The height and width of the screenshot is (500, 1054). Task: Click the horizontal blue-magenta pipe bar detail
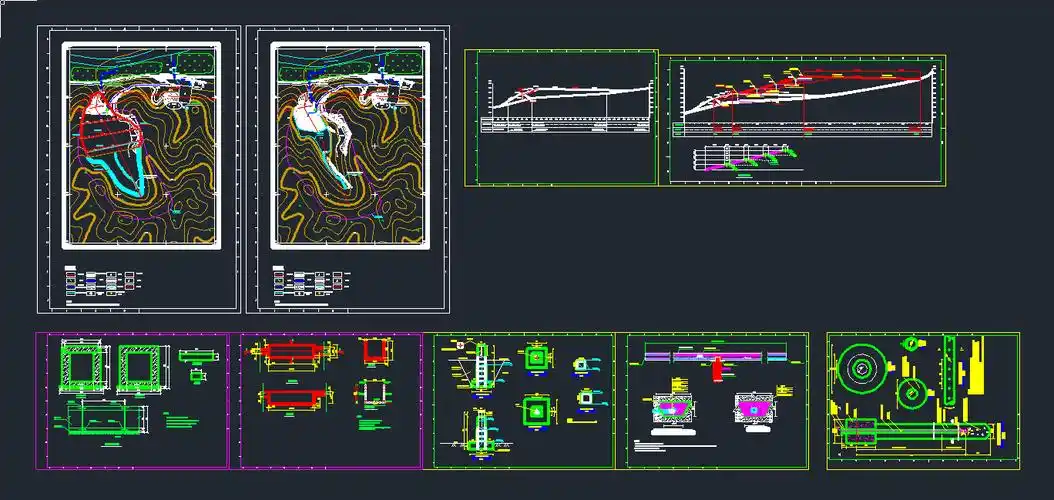point(715,354)
